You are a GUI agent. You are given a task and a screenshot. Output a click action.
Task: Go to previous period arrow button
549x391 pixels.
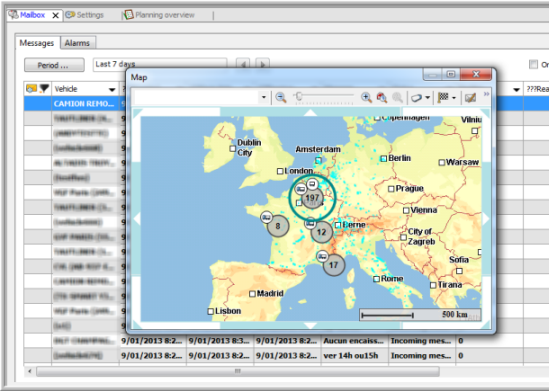pyautogui.click(x=243, y=64)
